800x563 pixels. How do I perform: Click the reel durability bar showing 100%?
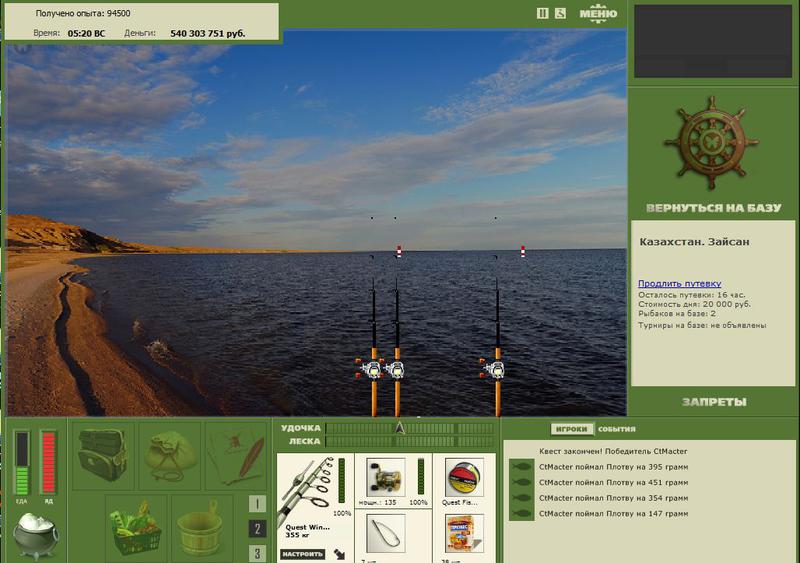421,477
